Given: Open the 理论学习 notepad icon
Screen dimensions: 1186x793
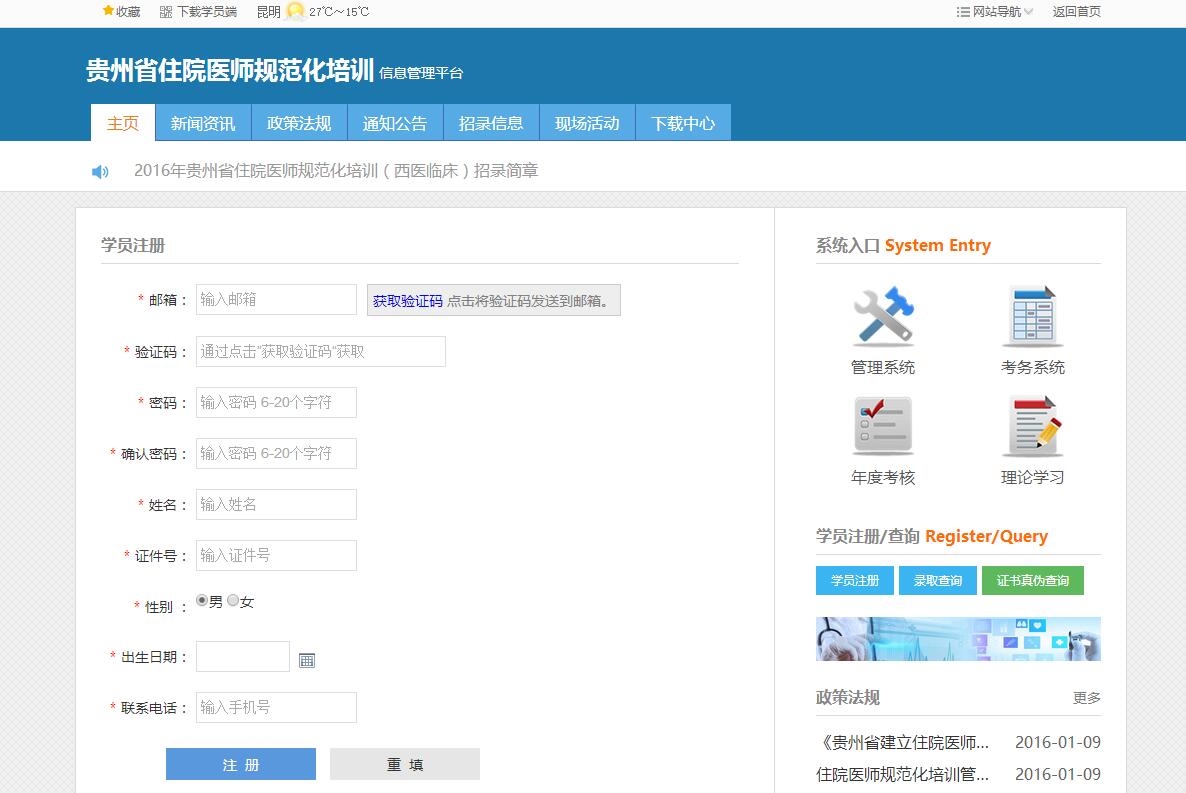Looking at the screenshot, I should [x=1032, y=427].
